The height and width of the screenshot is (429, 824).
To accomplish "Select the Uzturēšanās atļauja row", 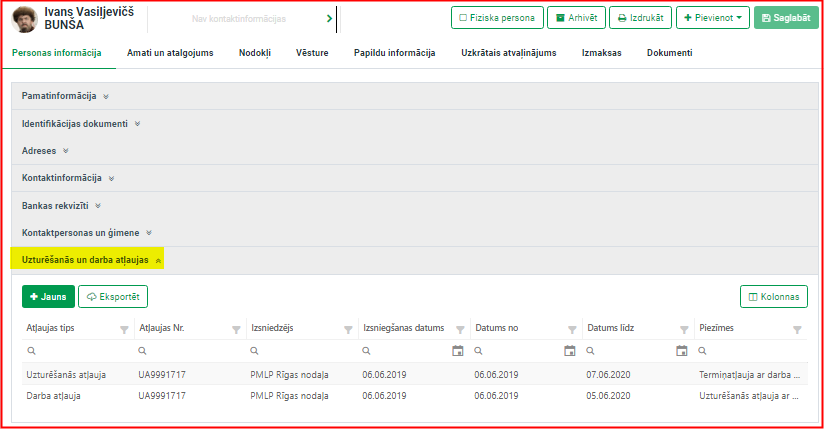I will pos(415,374).
